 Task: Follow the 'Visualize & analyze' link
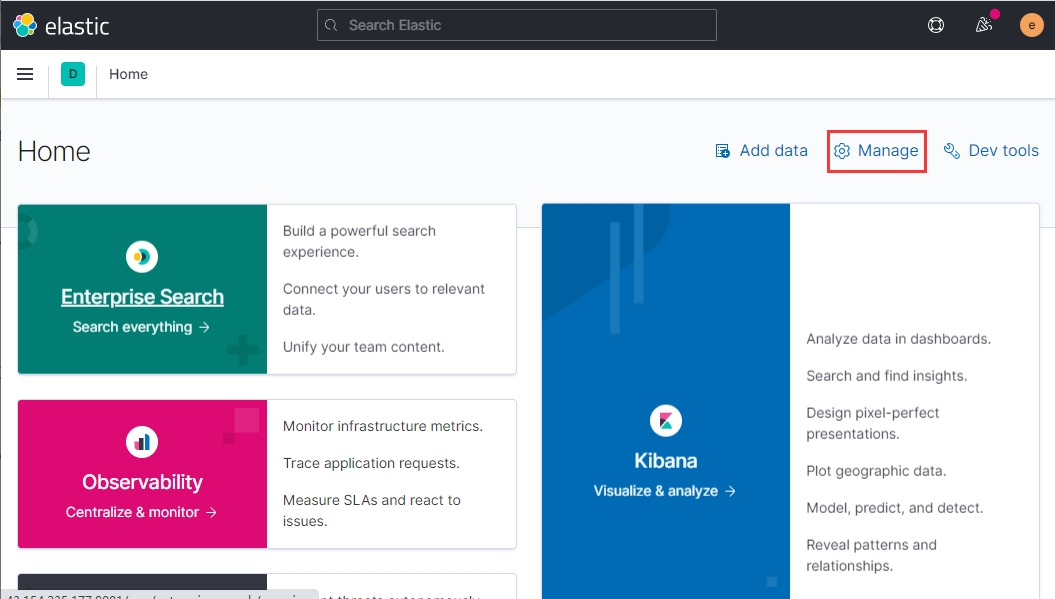(x=665, y=491)
